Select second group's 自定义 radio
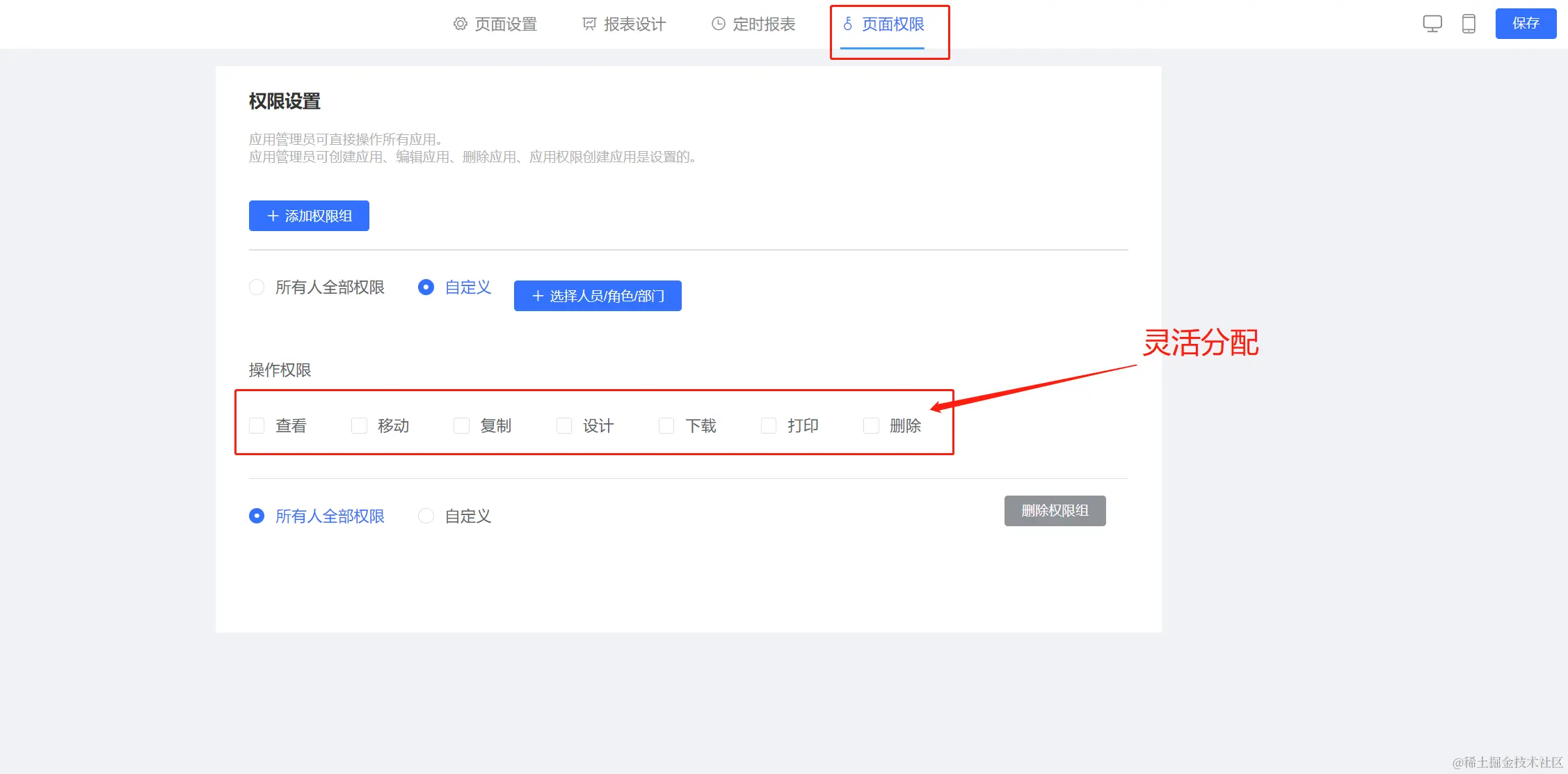The height and width of the screenshot is (774, 1568). coord(426,516)
